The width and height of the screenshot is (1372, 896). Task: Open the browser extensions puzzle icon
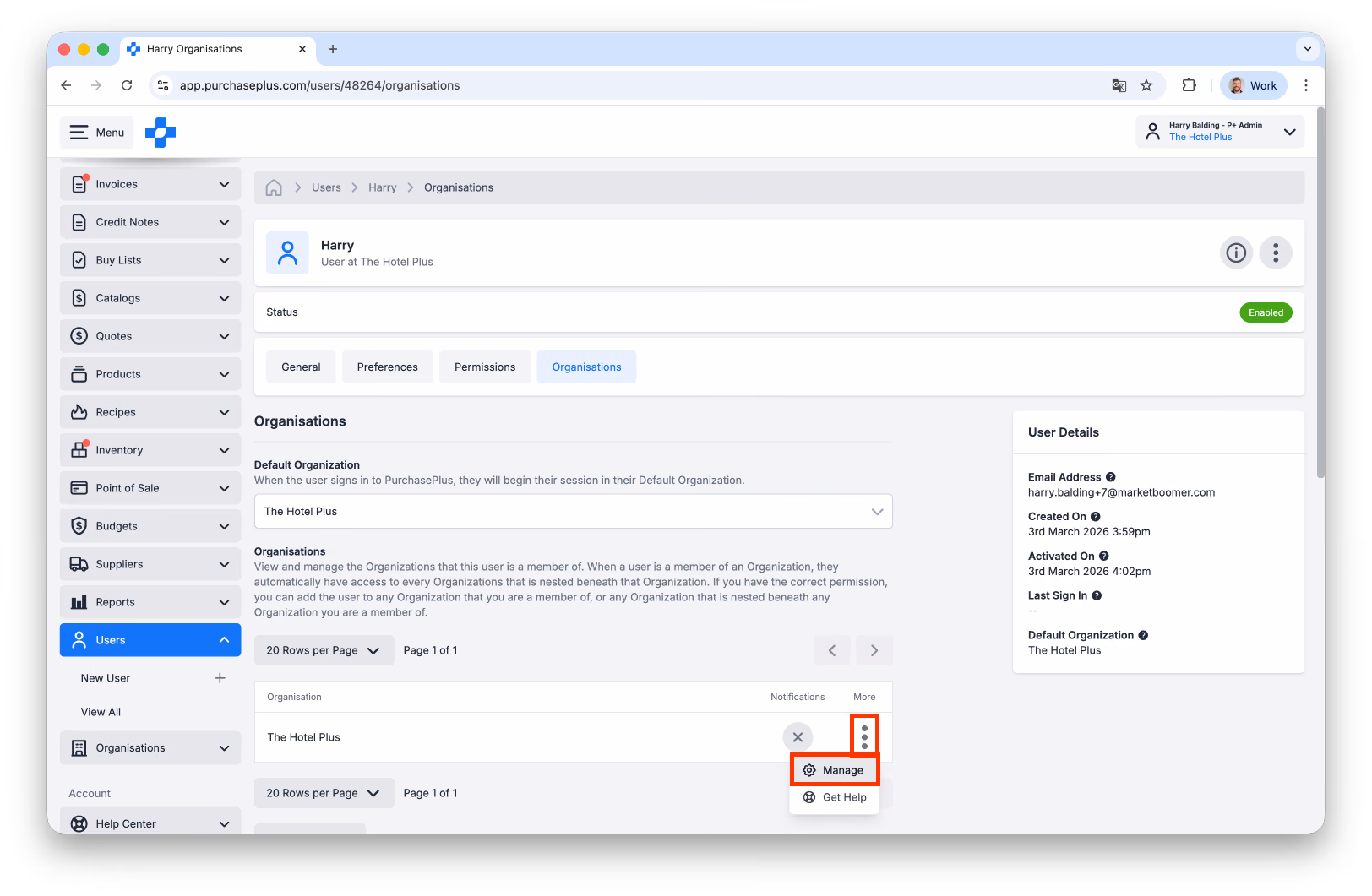point(1190,85)
